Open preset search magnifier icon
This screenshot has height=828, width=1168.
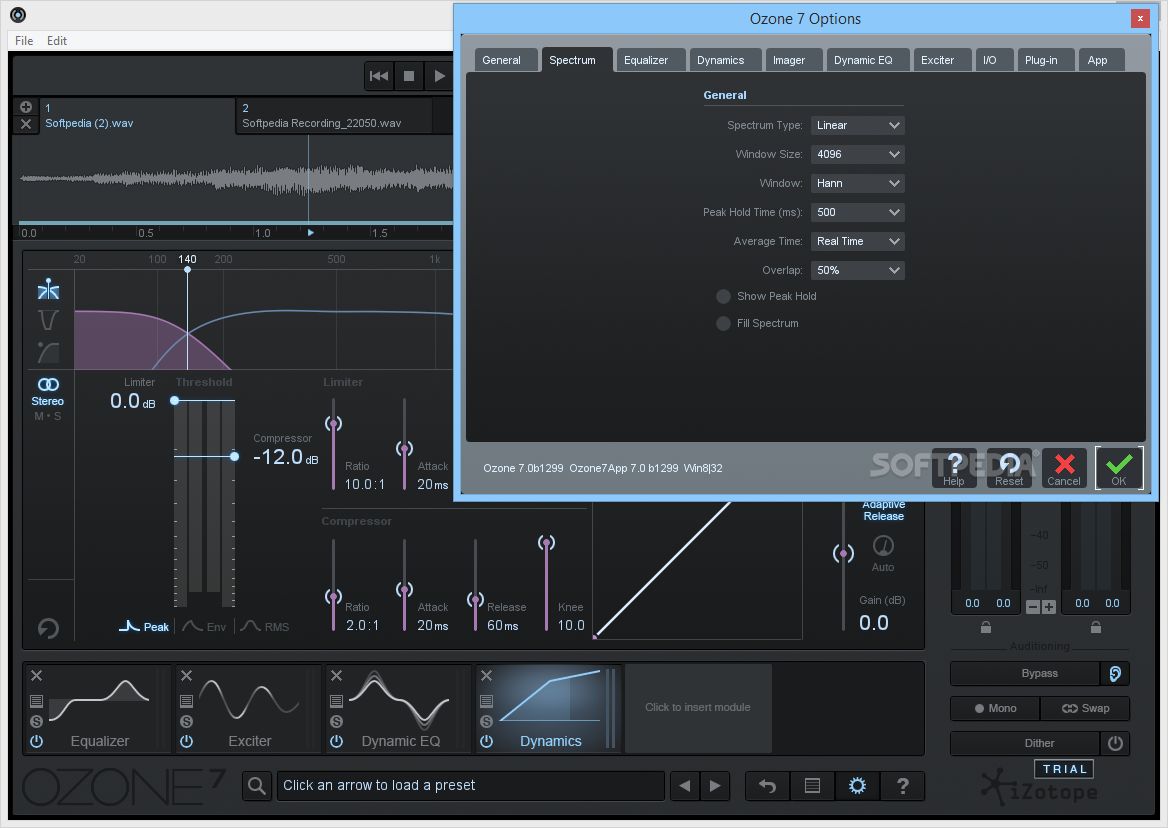pyautogui.click(x=257, y=786)
